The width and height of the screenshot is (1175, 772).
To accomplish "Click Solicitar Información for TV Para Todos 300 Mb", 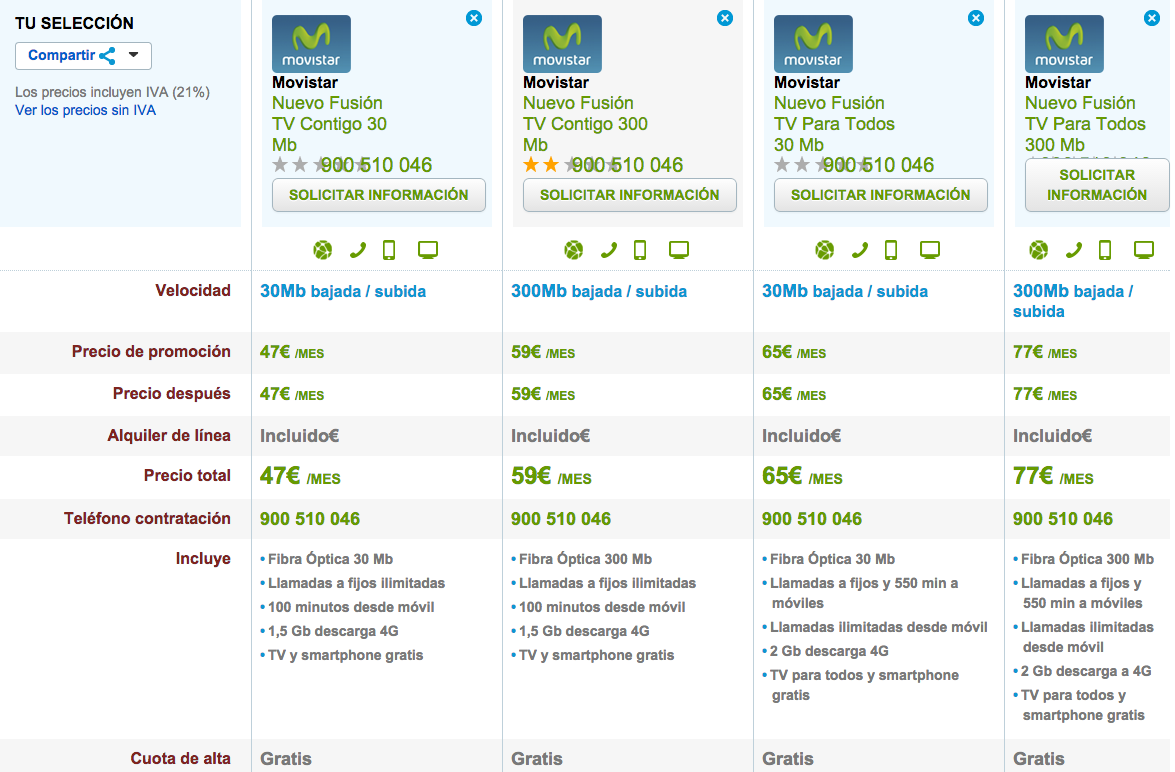I will 1097,185.
